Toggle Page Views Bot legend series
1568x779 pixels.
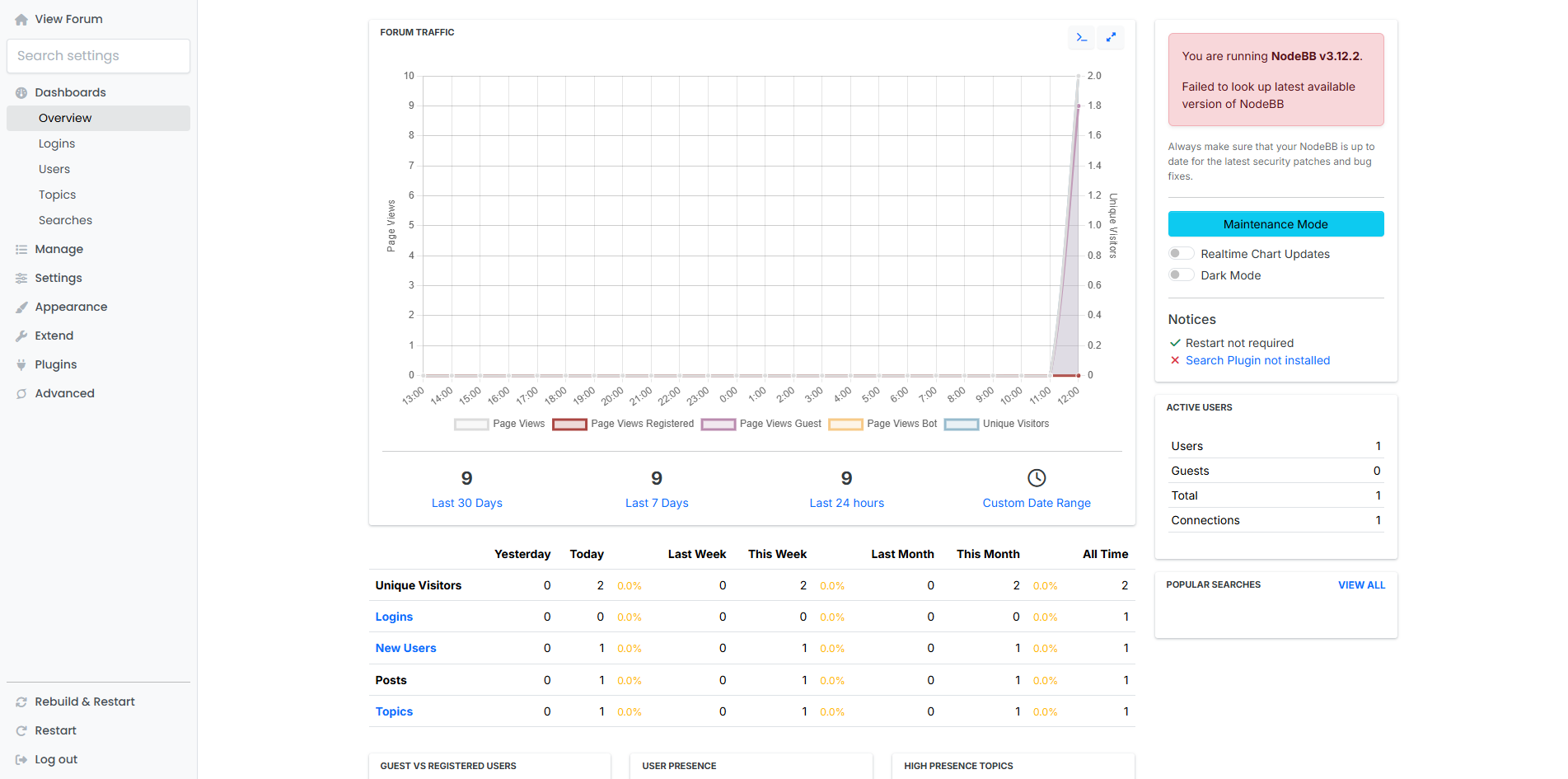(x=882, y=424)
